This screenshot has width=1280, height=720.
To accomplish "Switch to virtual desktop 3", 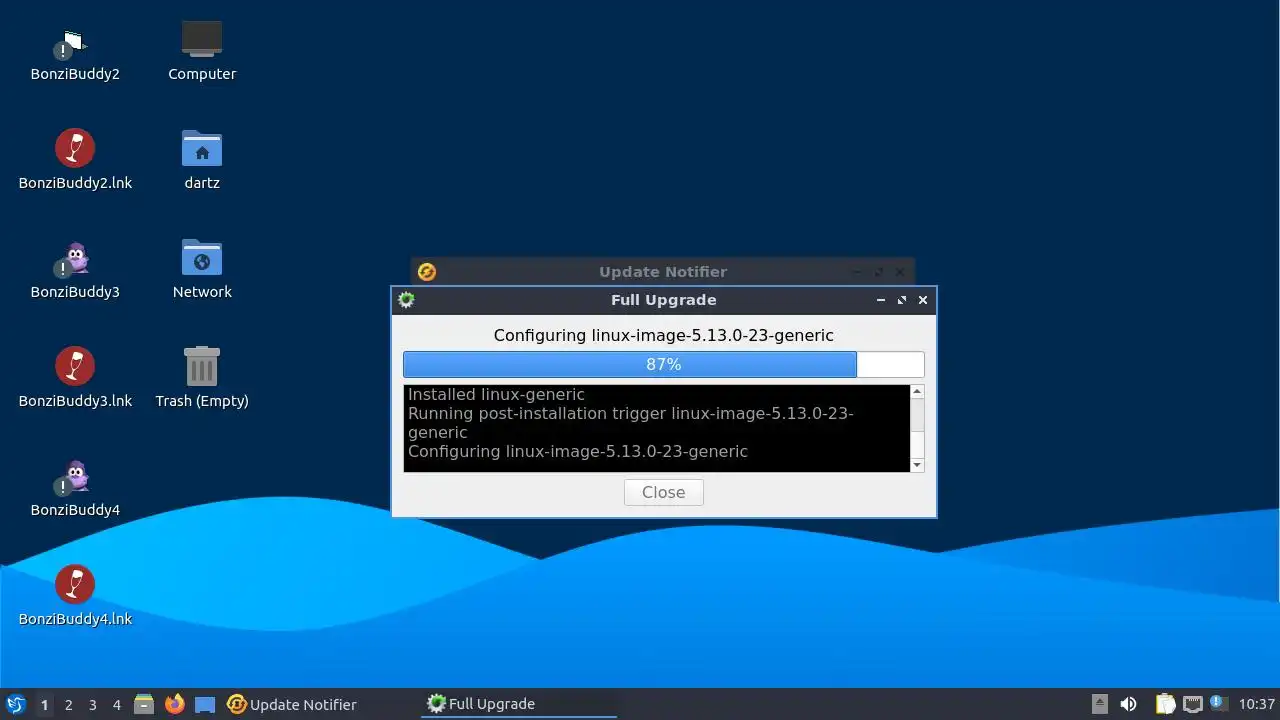I will point(92,704).
